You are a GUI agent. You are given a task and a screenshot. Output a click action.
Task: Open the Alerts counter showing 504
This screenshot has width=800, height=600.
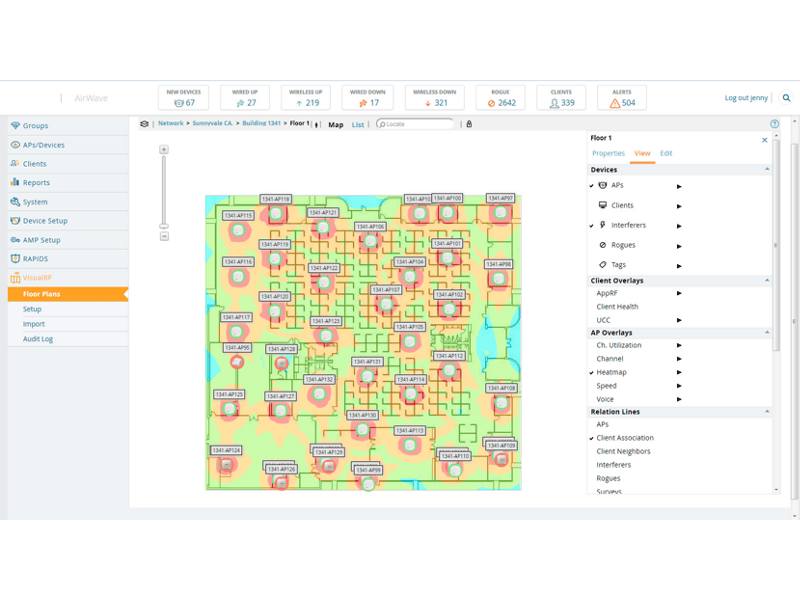[621, 98]
